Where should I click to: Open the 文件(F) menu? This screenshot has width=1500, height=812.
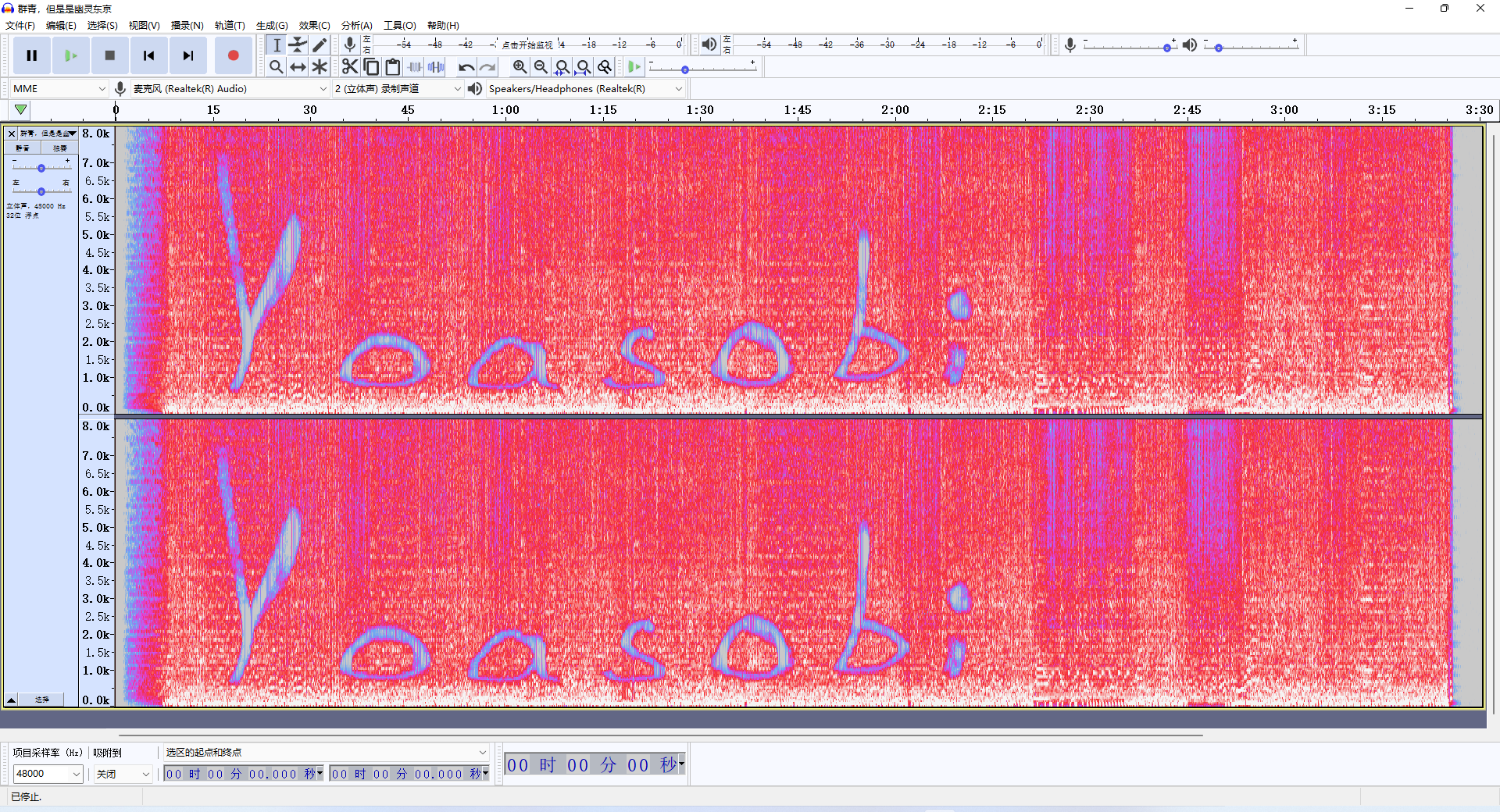20,25
